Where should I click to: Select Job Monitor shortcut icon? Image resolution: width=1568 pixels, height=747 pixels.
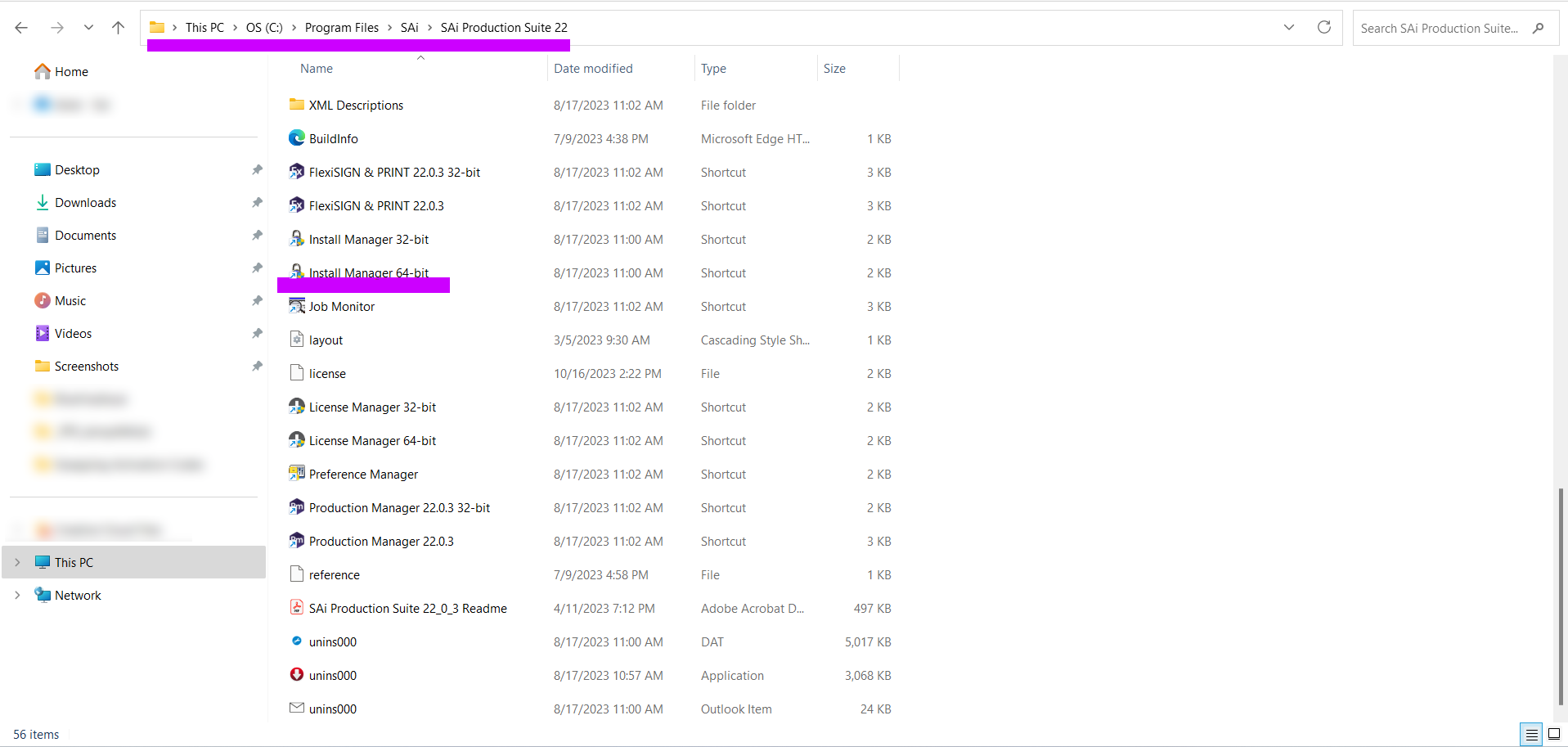click(x=297, y=306)
